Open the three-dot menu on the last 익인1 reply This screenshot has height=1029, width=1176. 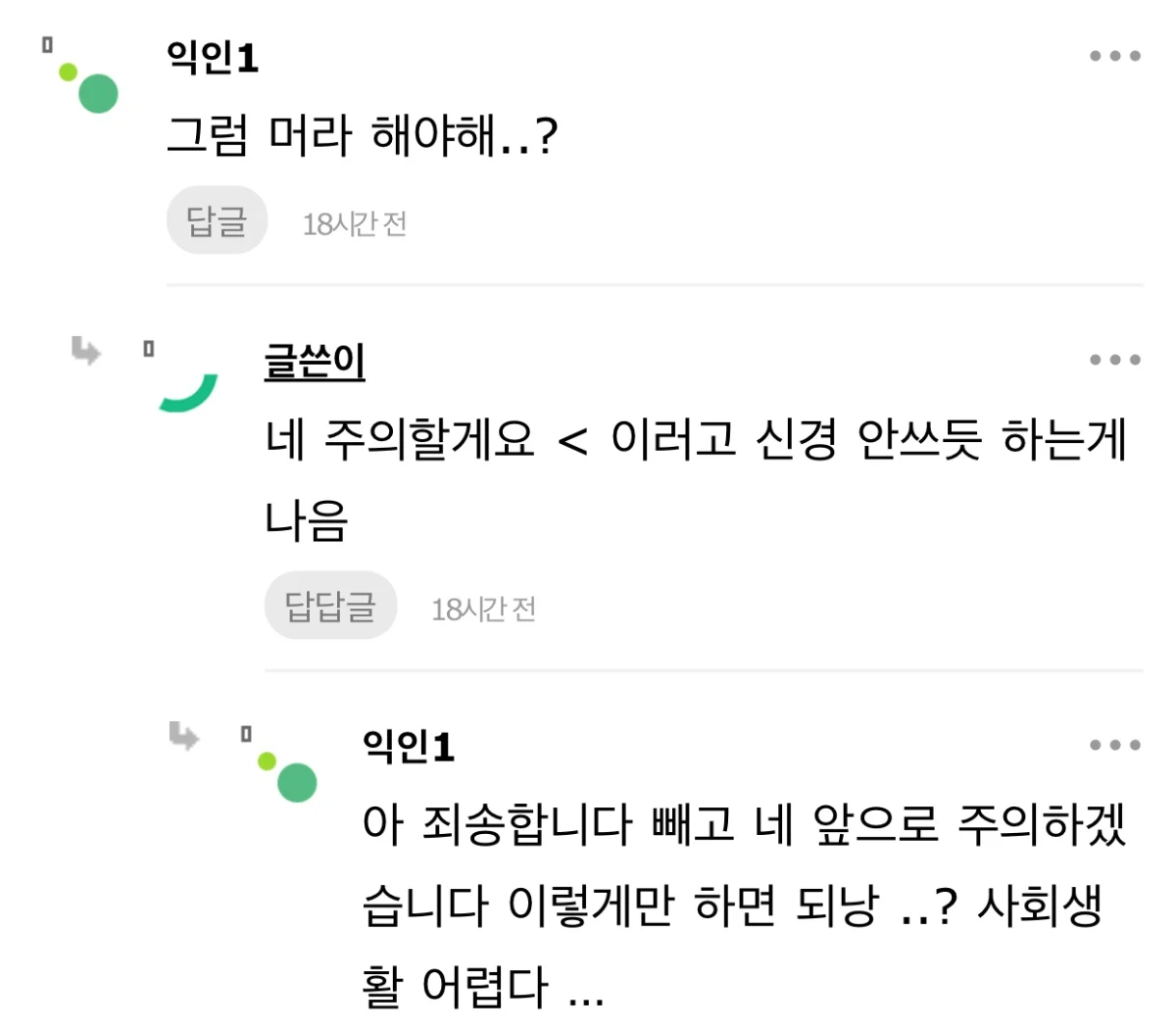[x=1115, y=745]
